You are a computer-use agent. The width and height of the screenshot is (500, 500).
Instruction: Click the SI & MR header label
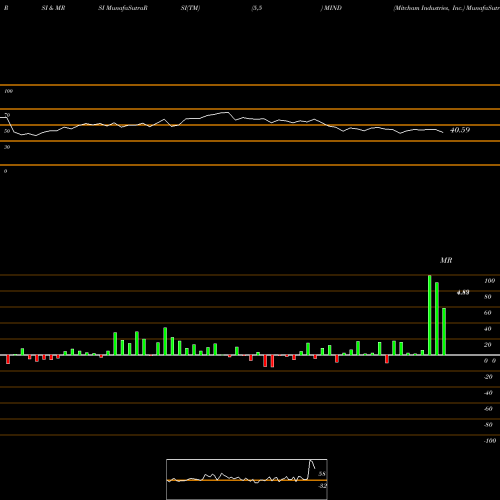(53, 8)
